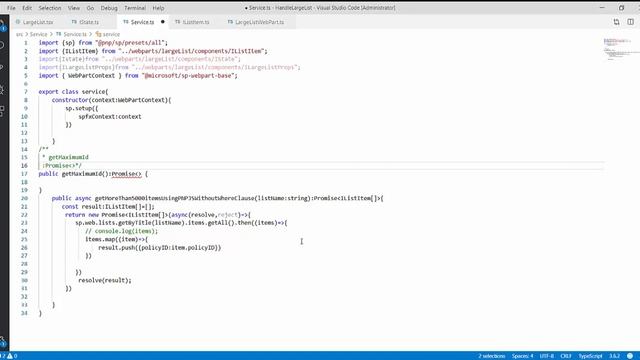
Task: Switch to the IState.ts tab
Action: (89, 22)
